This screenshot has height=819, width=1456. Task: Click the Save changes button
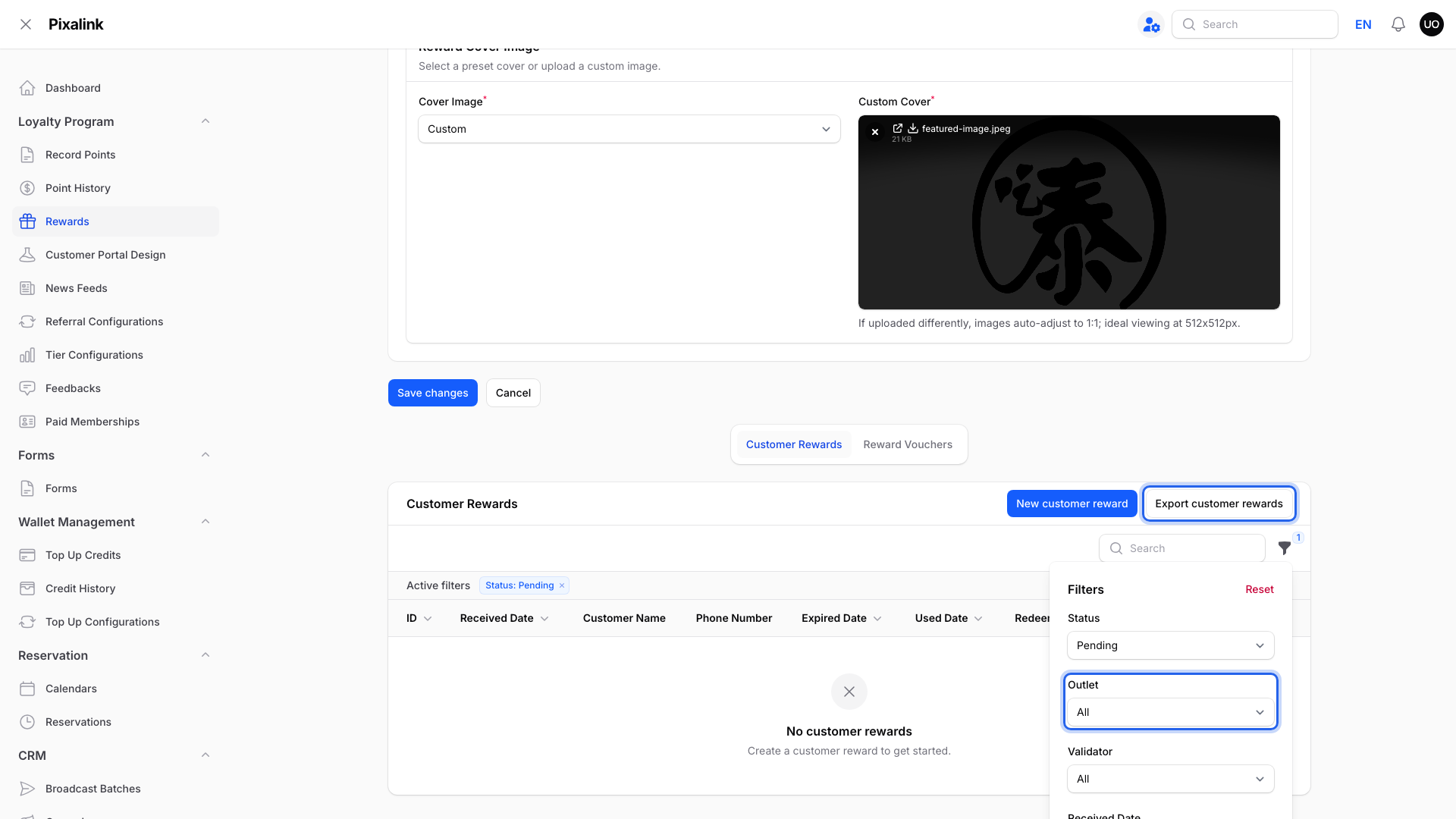point(433,393)
